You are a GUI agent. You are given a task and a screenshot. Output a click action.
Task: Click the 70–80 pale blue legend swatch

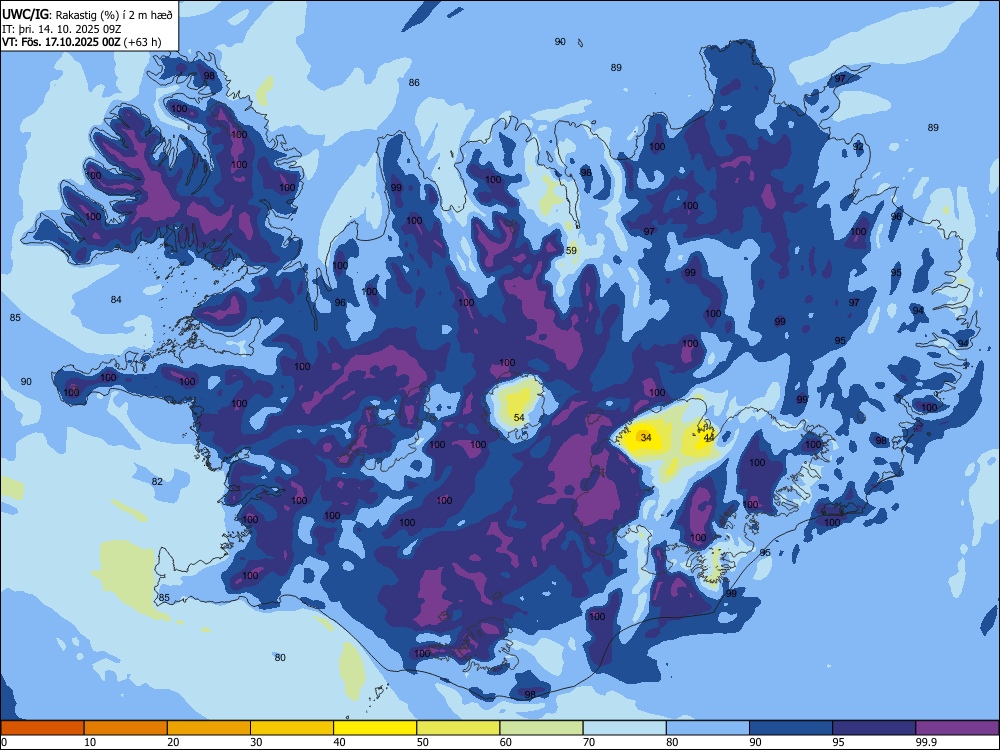point(624,728)
